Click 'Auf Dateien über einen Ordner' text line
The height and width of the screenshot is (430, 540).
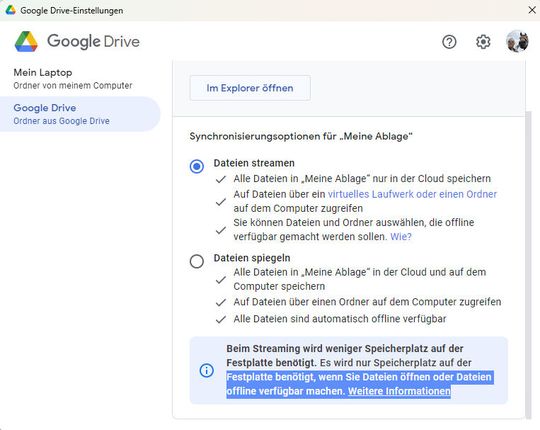tap(367, 302)
